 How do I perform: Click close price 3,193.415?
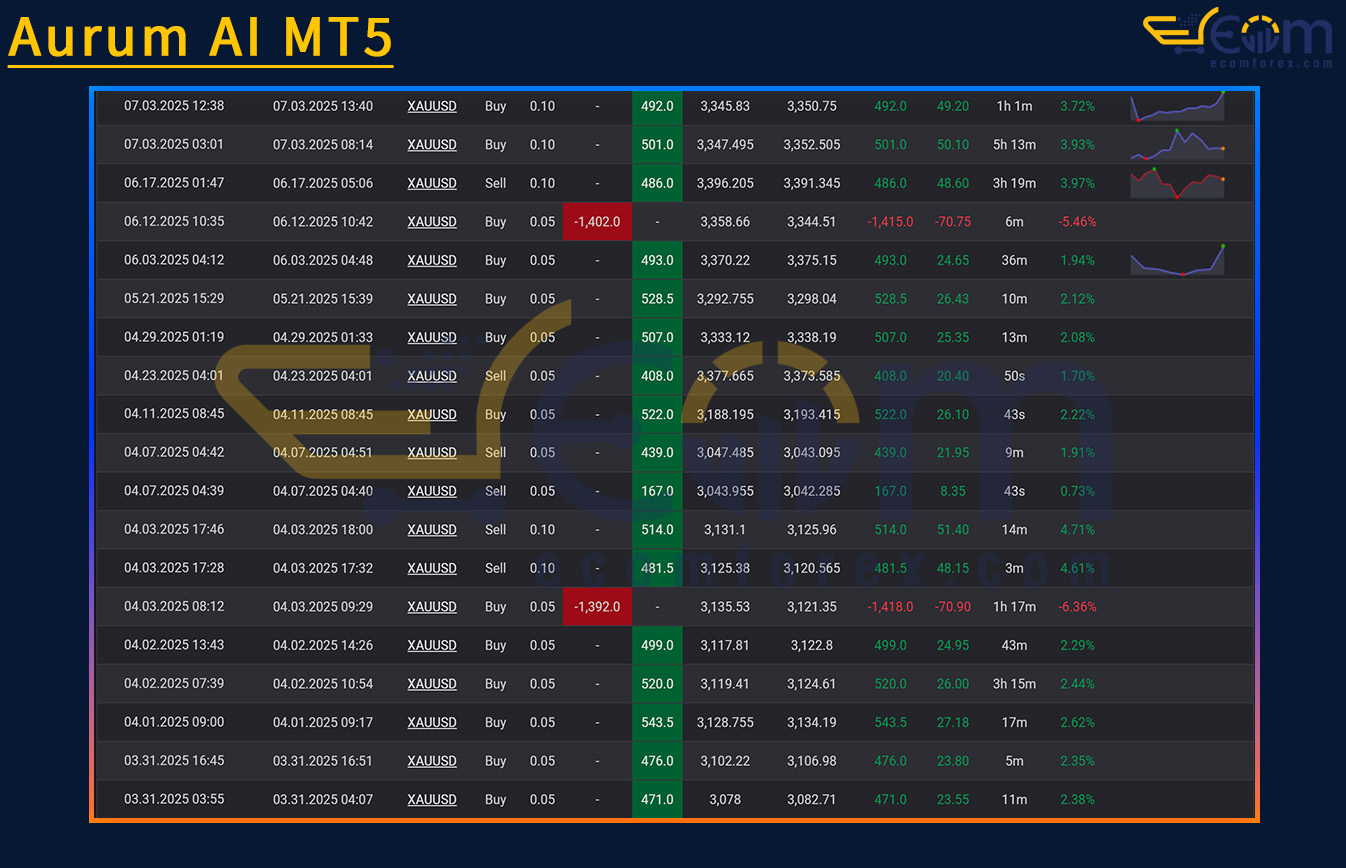click(811, 414)
